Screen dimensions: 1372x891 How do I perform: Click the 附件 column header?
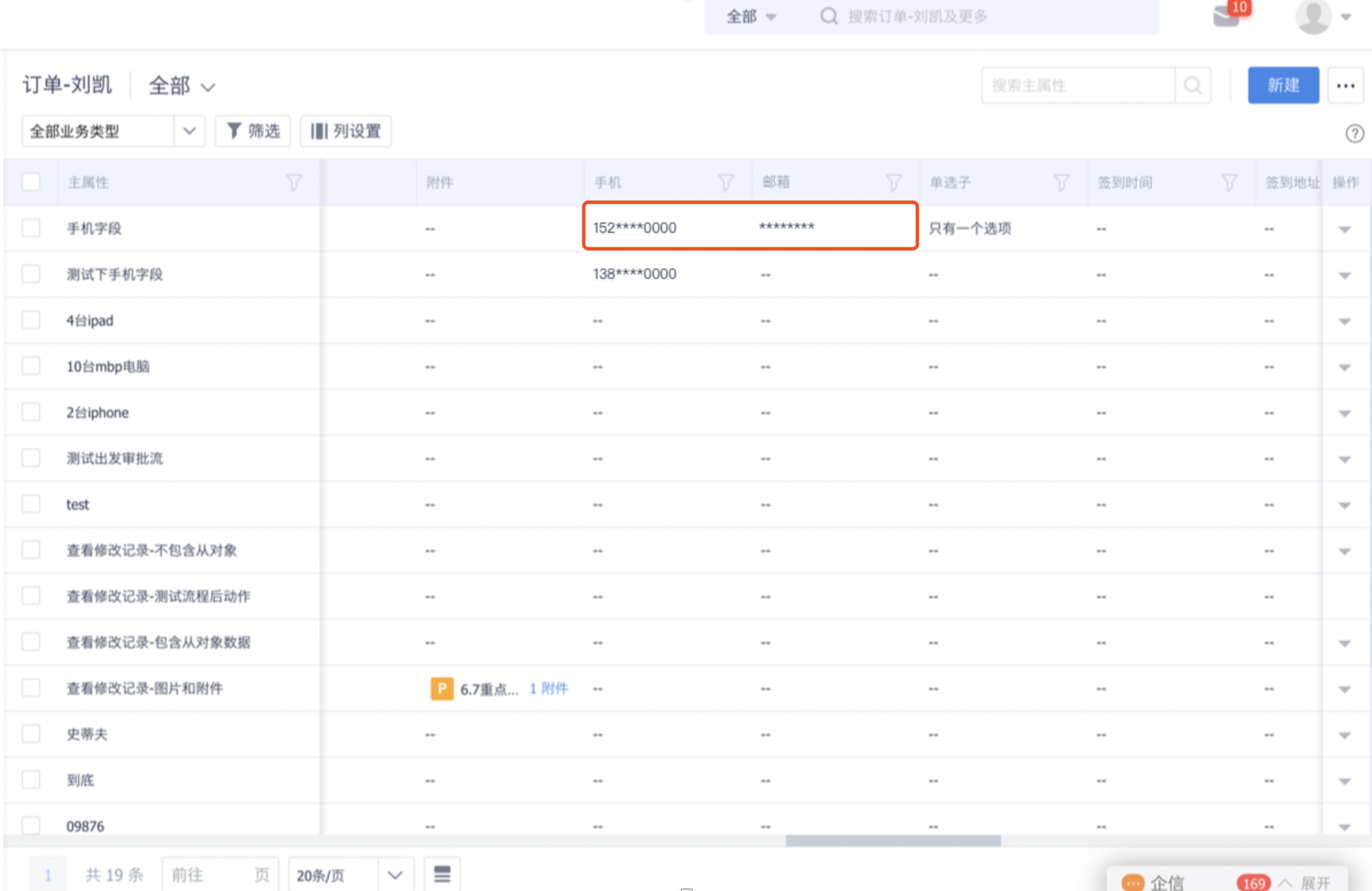(x=440, y=183)
